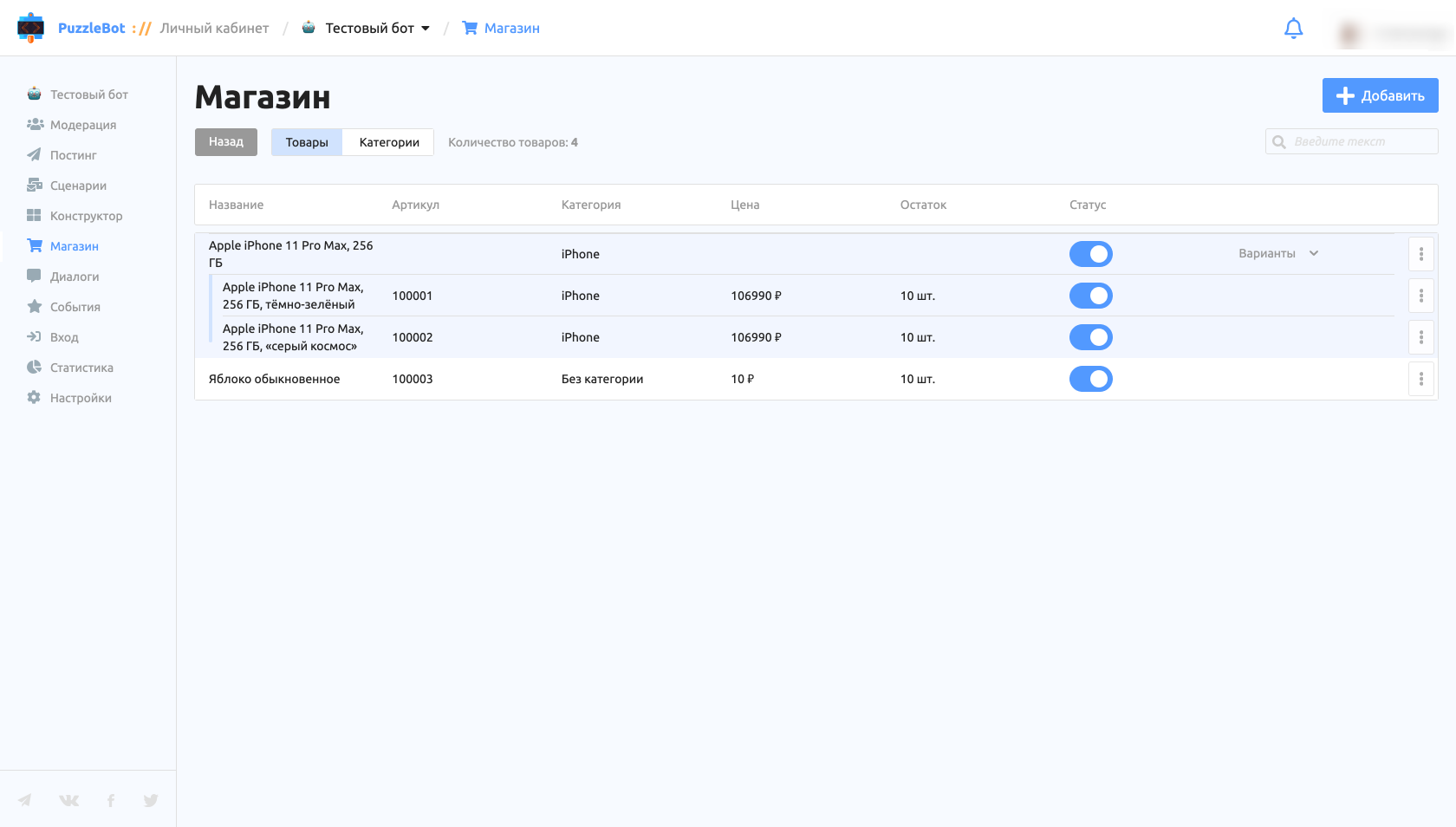Click the Цена column header
1456x827 pixels.
click(744, 205)
